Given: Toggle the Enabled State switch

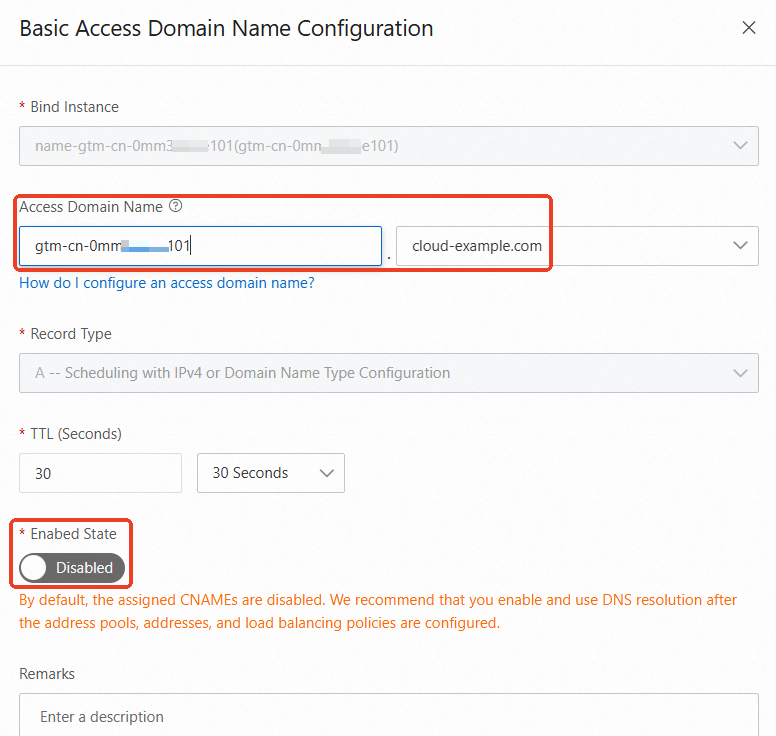Looking at the screenshot, I should pyautogui.click(x=72, y=568).
